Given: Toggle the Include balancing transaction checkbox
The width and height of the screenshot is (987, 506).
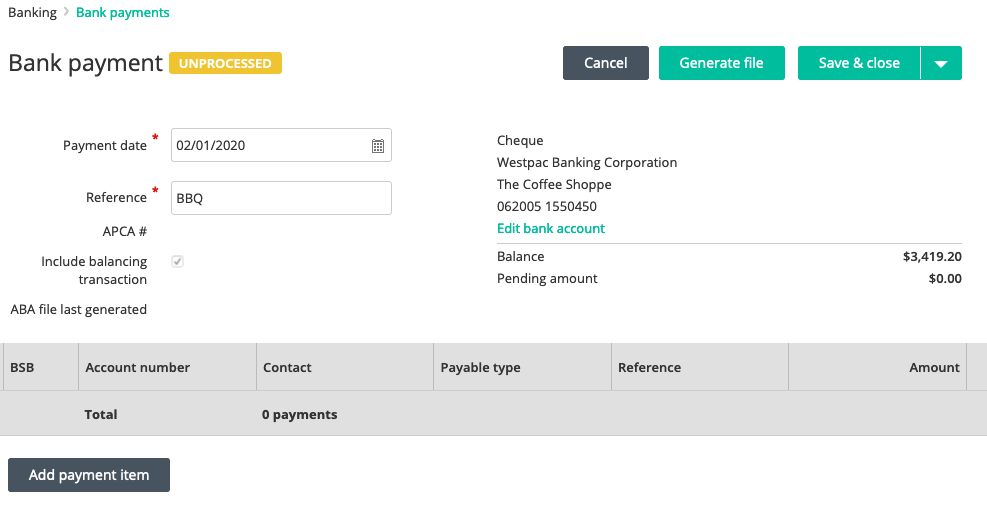Looking at the screenshot, I should click(x=178, y=261).
